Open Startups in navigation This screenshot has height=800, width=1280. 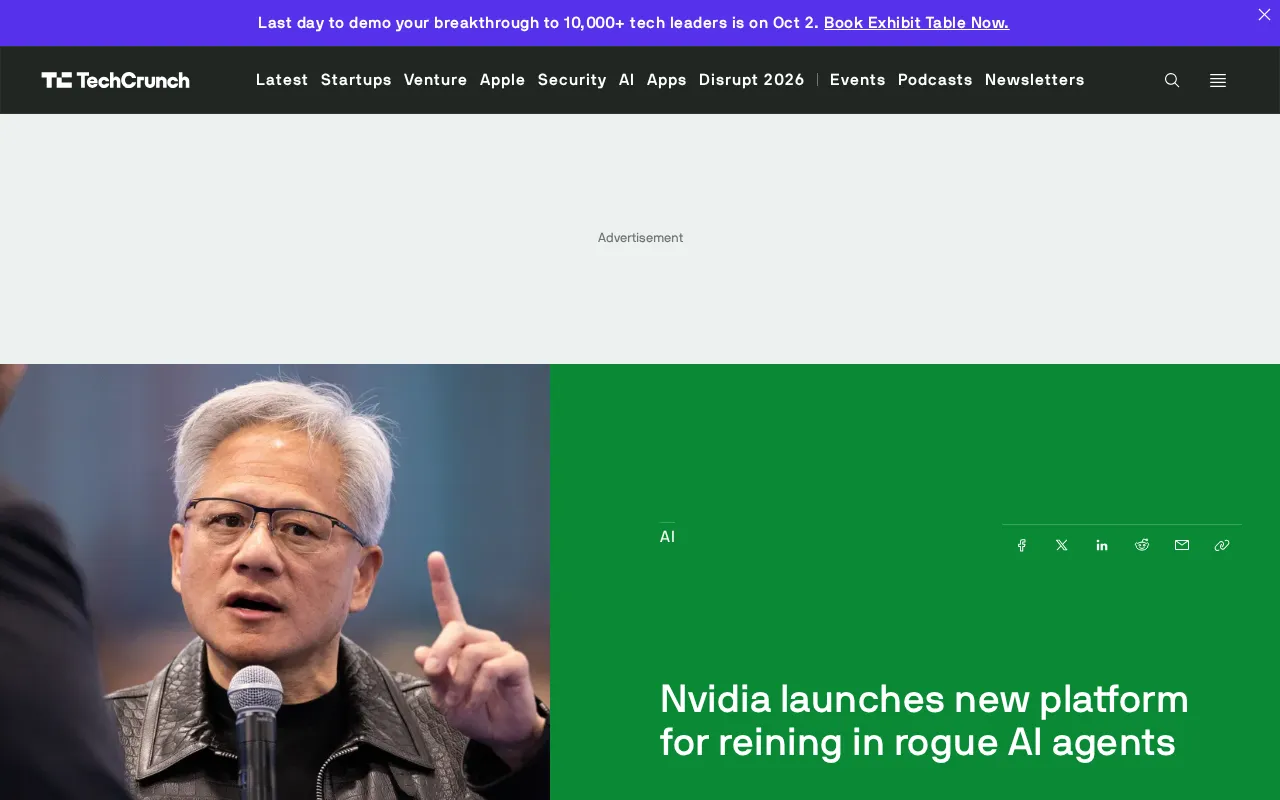(356, 80)
